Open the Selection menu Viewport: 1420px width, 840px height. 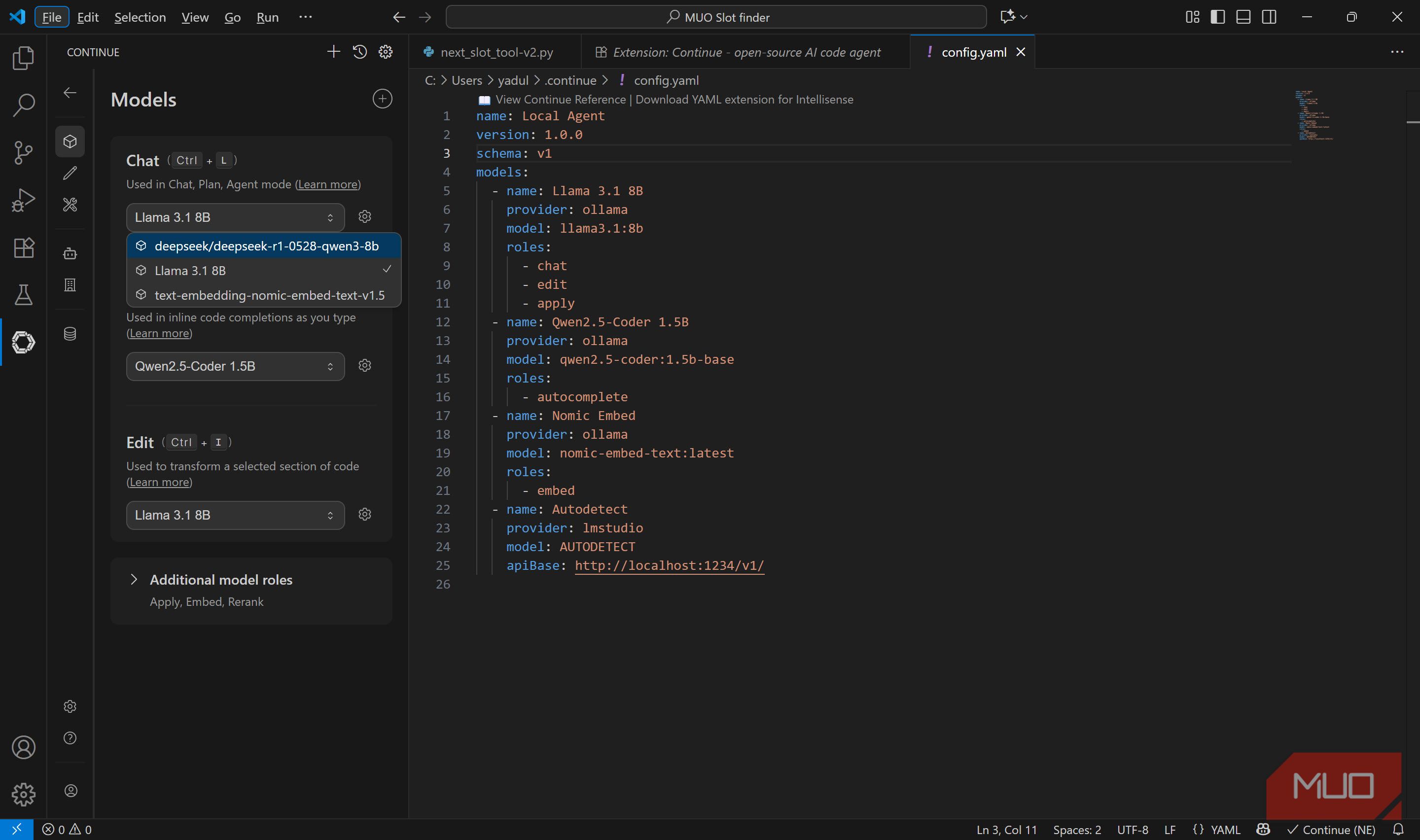(140, 17)
